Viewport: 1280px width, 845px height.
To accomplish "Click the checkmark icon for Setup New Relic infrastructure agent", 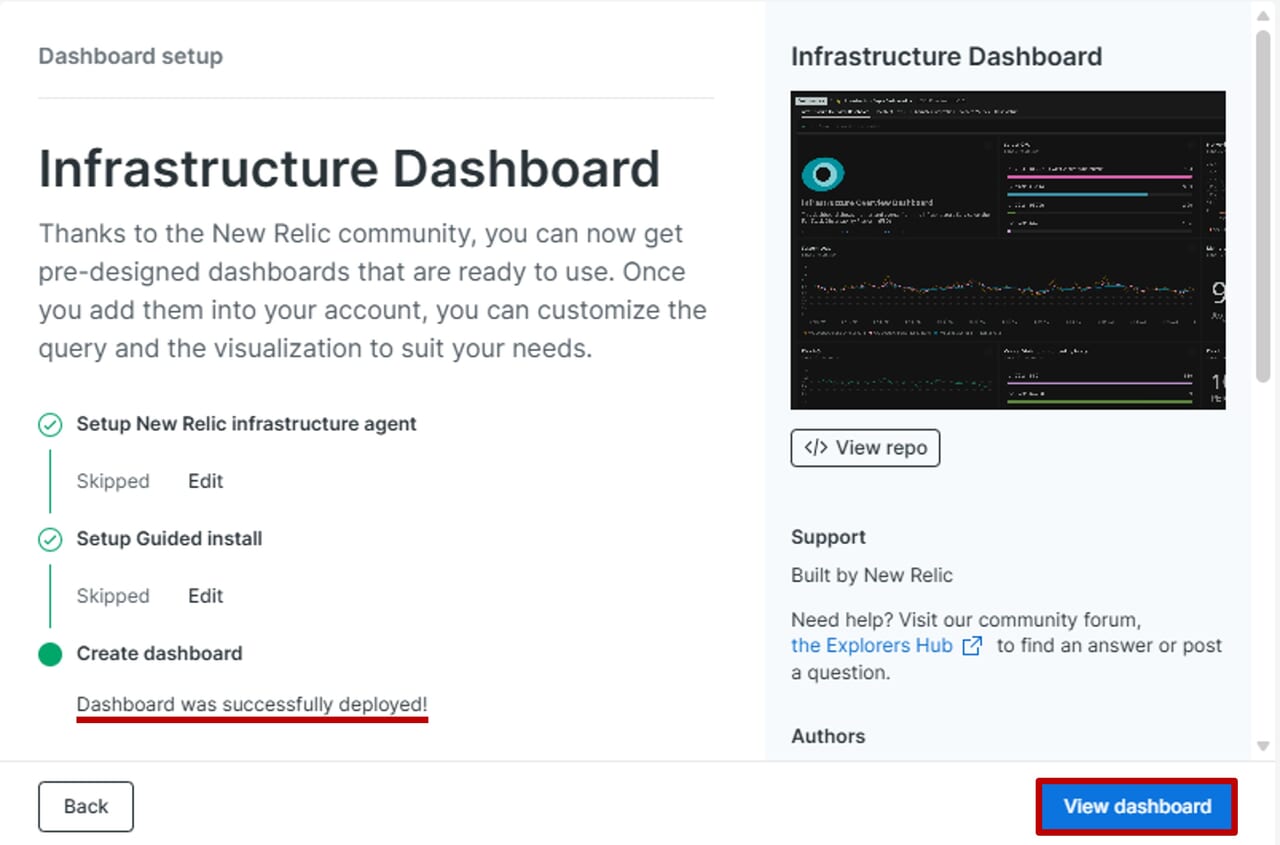I will [50, 425].
